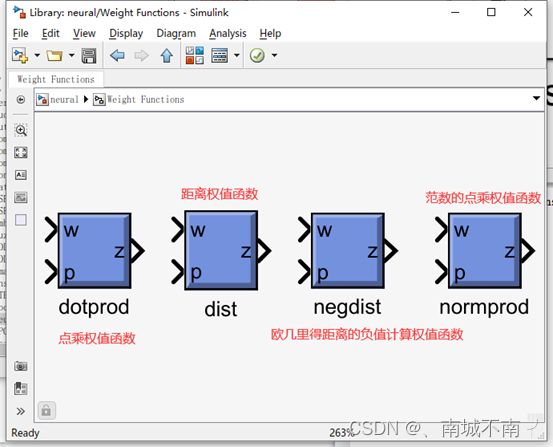Viewport: 553px width, 447px height.
Task: Click the annotation 欧几里得距离的负值计算权值函数
Action: pyautogui.click(x=367, y=334)
